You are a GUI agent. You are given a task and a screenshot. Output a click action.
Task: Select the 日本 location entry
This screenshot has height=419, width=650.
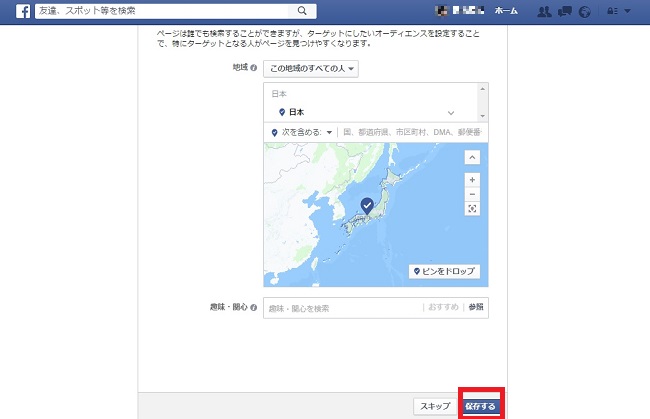pyautogui.click(x=371, y=112)
